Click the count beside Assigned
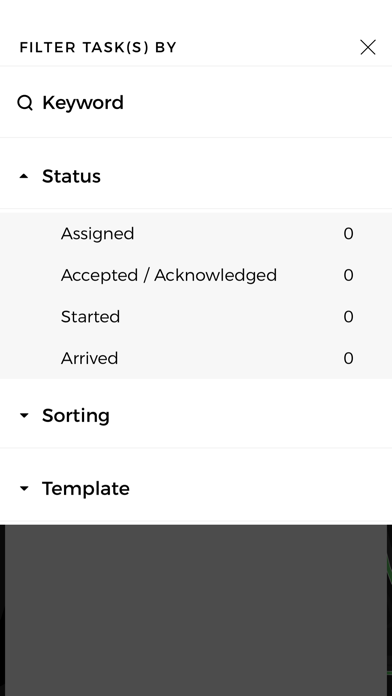Image resolution: width=392 pixels, height=696 pixels. (348, 233)
